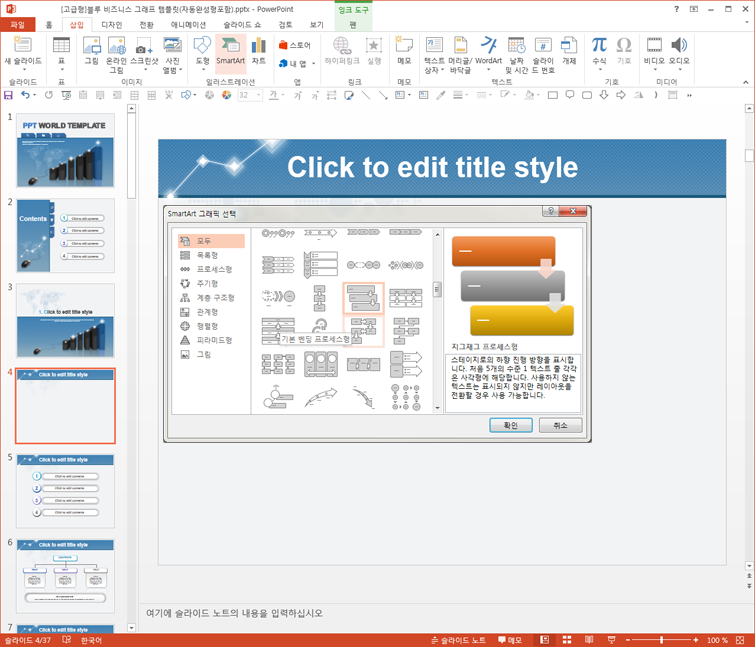Open the Photo Album (사진 앨범) tool

[x=172, y=45]
